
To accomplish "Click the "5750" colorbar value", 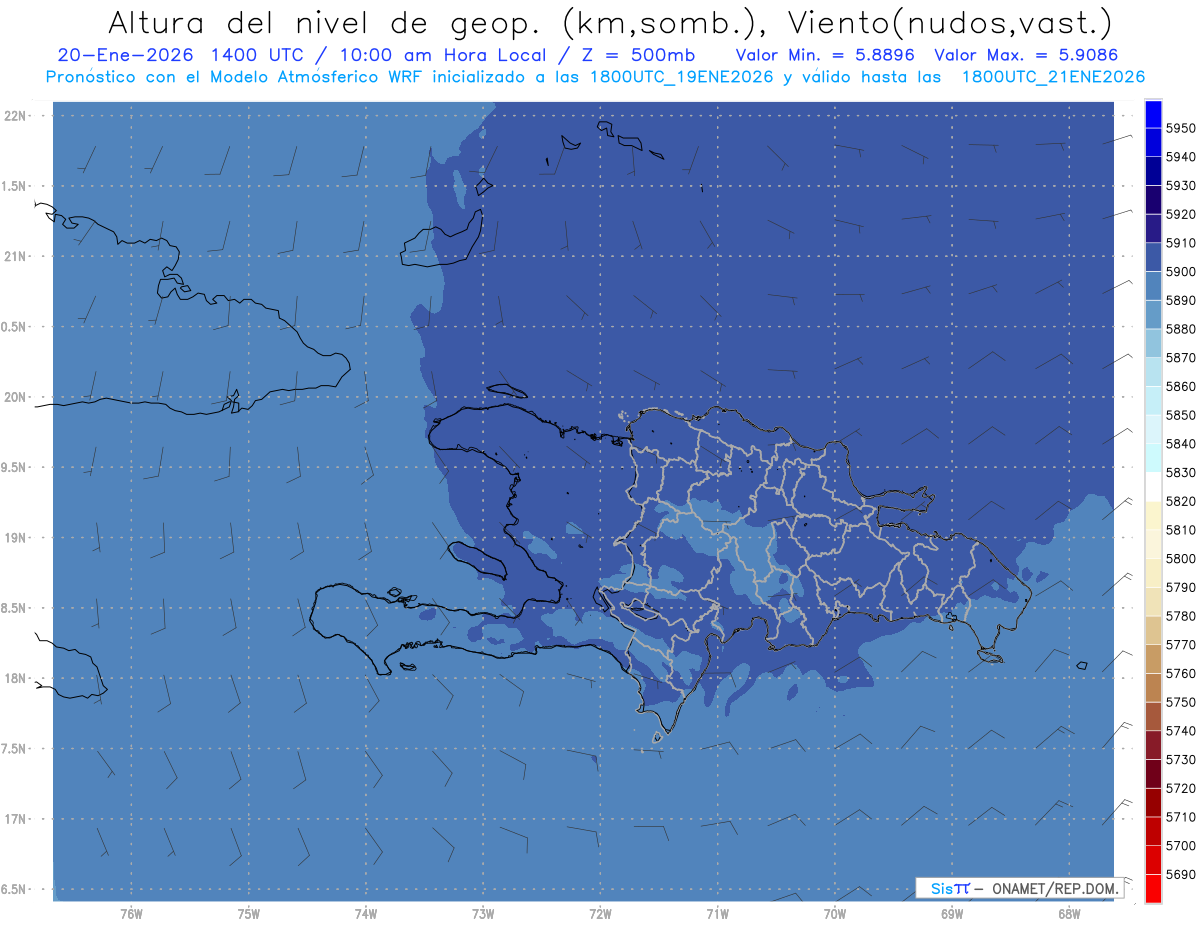I will (1180, 702).
